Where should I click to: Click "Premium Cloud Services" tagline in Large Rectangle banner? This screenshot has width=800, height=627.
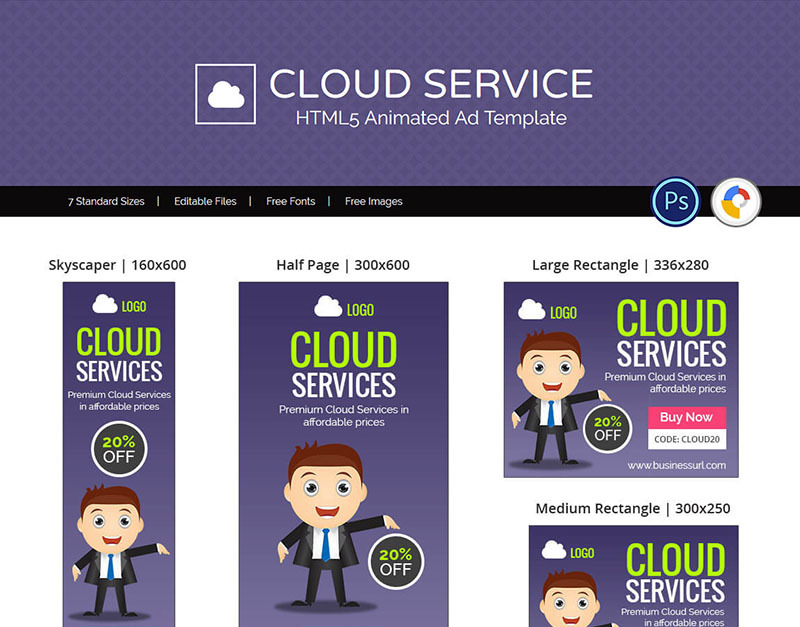665,383
